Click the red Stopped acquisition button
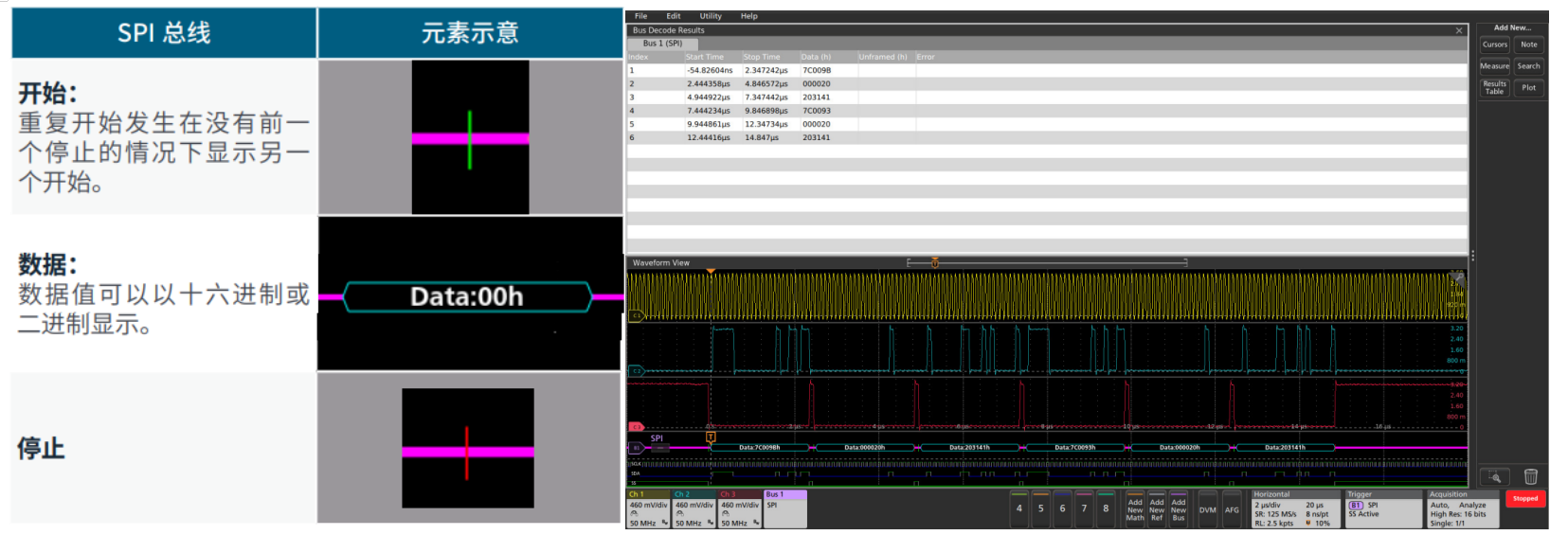1568x535 pixels. (1525, 498)
